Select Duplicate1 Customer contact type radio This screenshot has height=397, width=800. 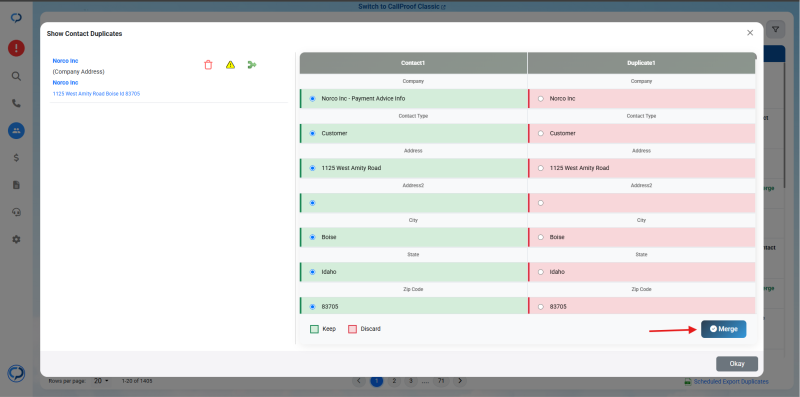541,133
